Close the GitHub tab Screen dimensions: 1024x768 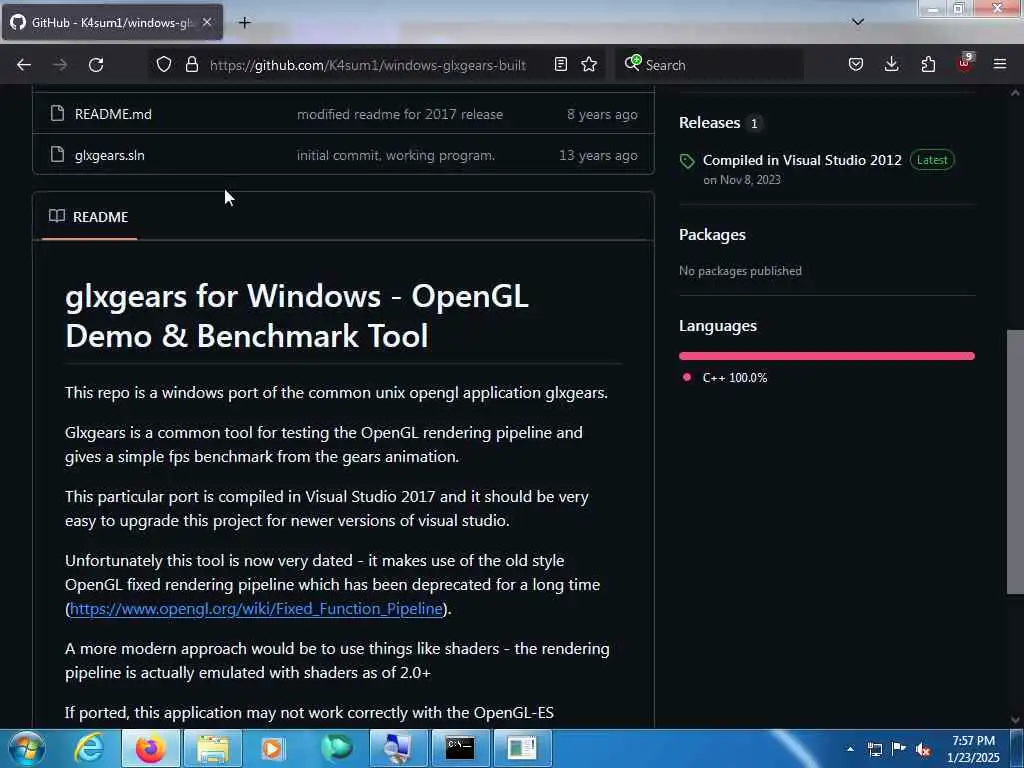[x=206, y=22]
